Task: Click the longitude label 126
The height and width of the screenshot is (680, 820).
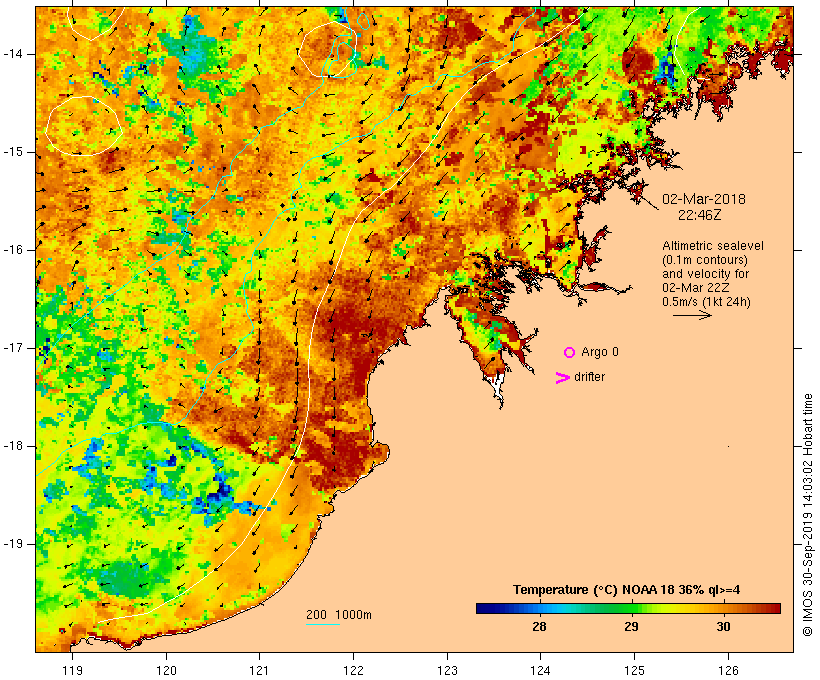Action: [728, 671]
